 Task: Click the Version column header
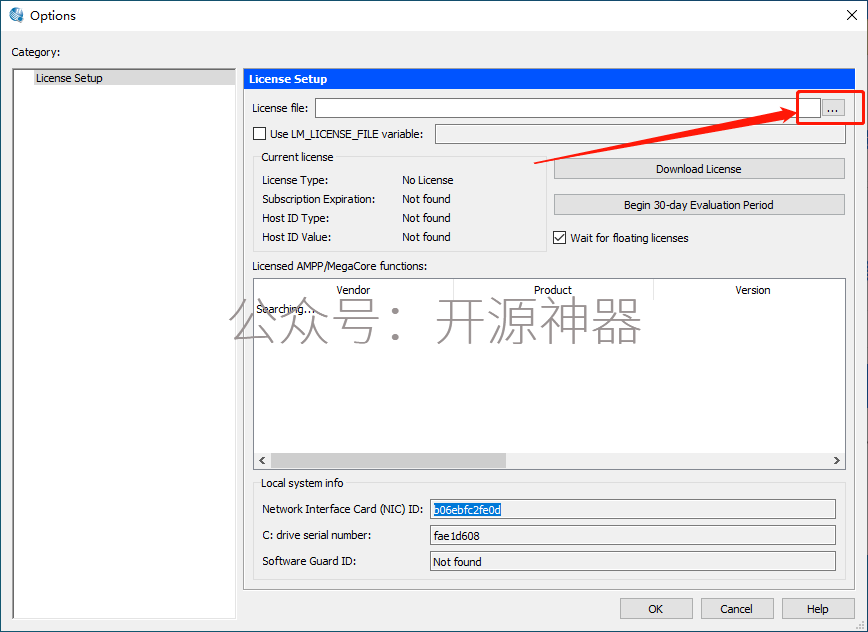click(752, 290)
